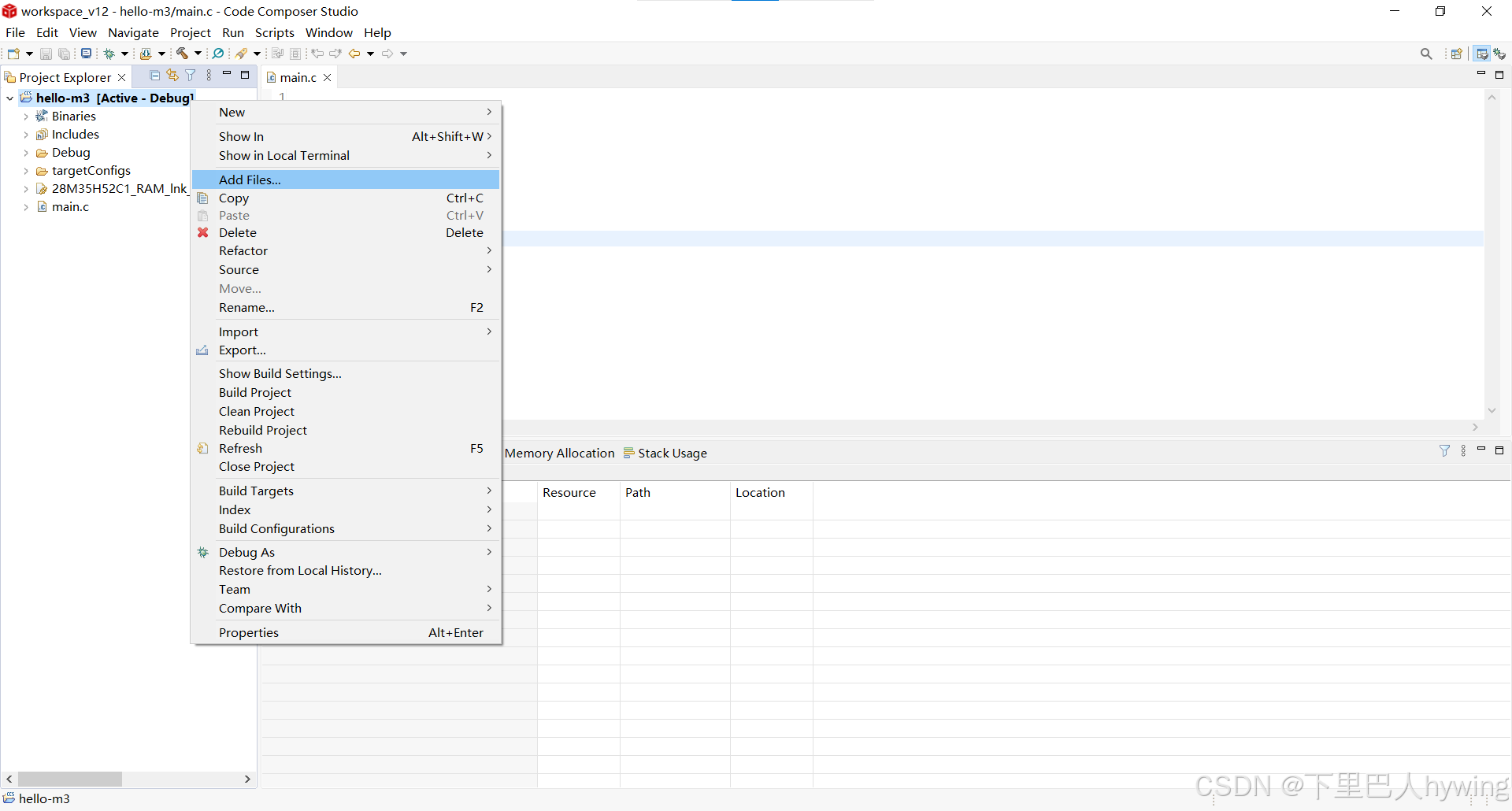Click the search magnifier icon at top right
The width and height of the screenshot is (1512, 811).
(x=1426, y=54)
